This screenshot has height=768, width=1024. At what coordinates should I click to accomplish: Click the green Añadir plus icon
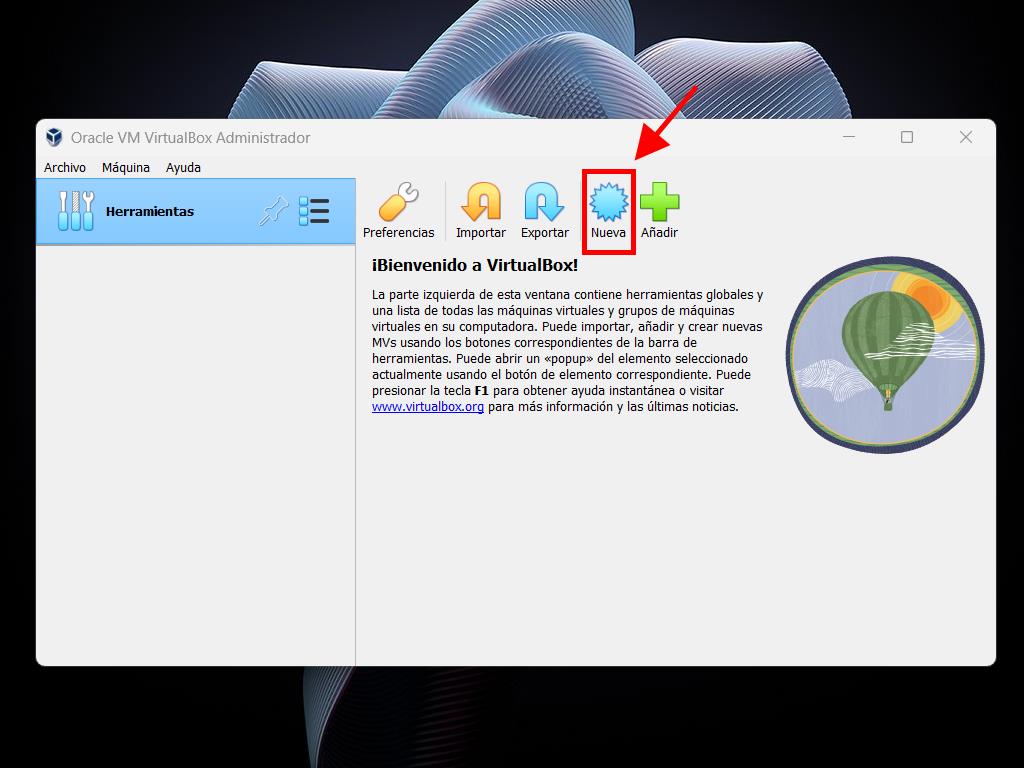659,203
